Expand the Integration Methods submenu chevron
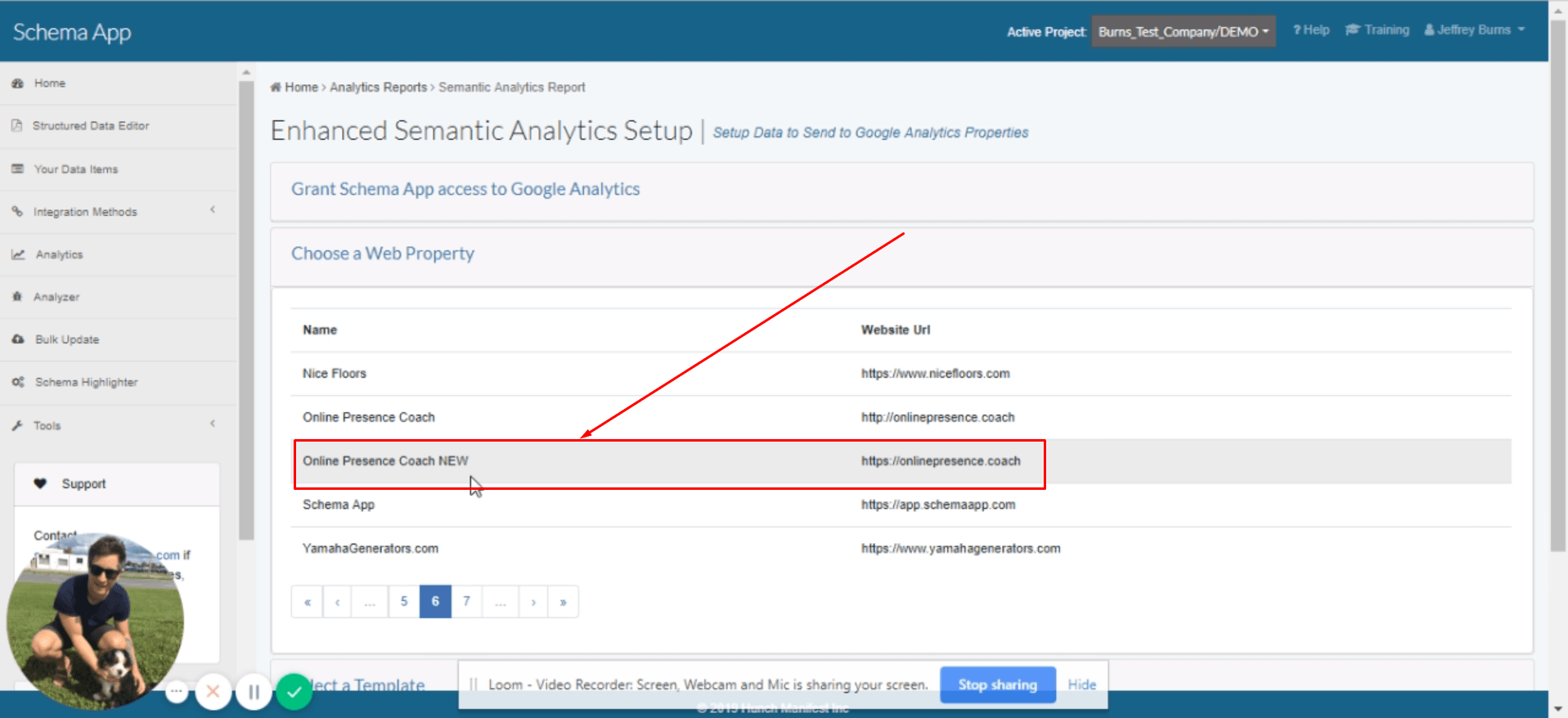Viewport: 1568px width, 718px height. [x=213, y=210]
